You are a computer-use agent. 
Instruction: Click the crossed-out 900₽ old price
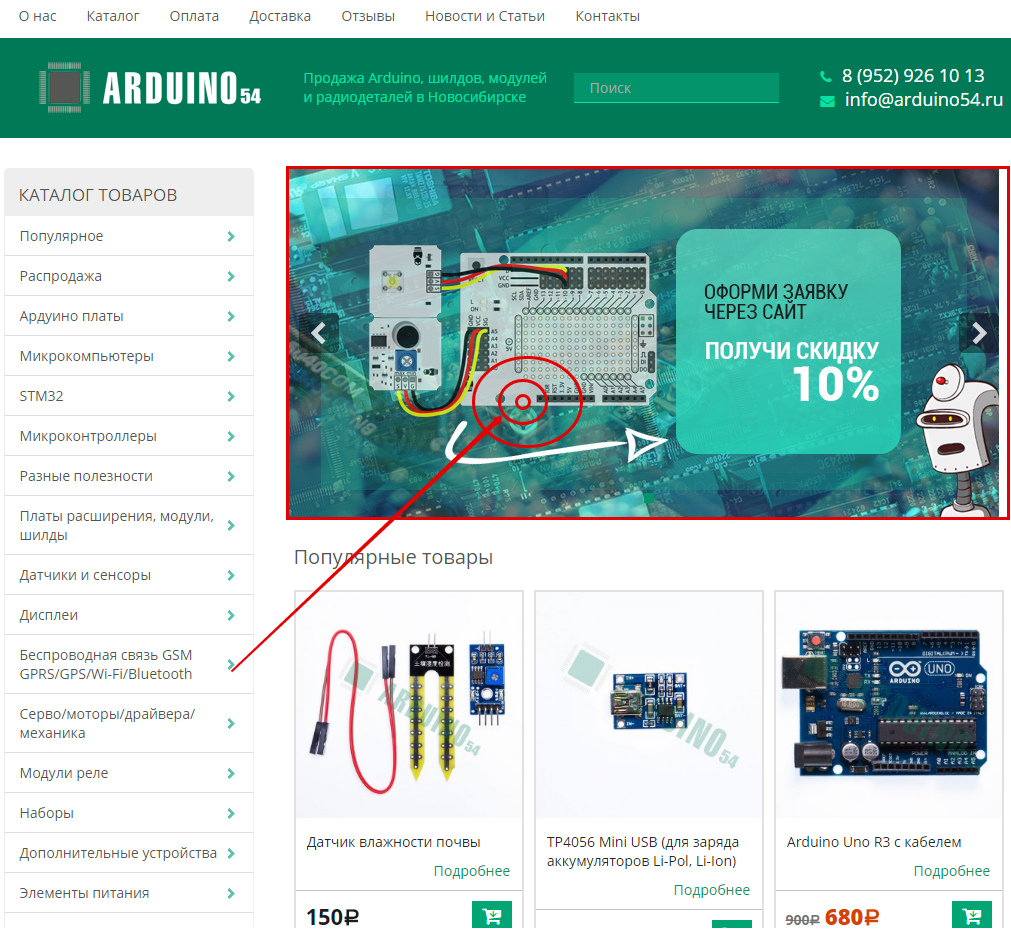coord(802,919)
